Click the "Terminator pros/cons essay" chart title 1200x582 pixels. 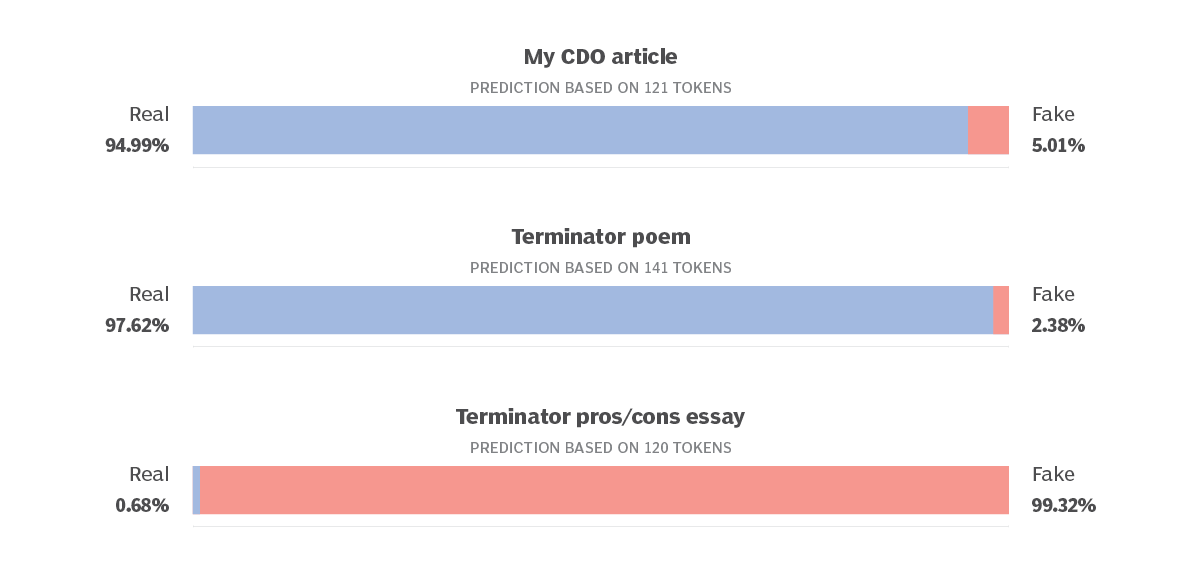coord(600,417)
